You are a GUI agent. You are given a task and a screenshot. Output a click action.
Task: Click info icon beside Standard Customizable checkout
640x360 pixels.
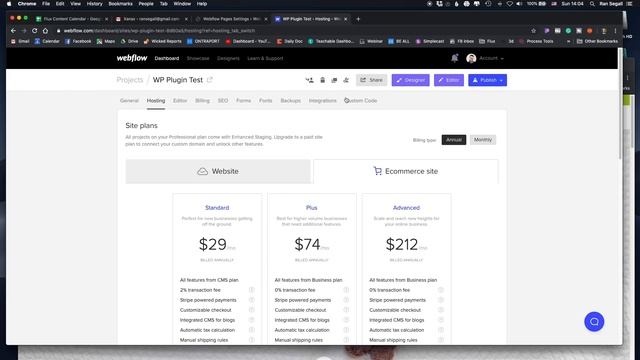251,310
